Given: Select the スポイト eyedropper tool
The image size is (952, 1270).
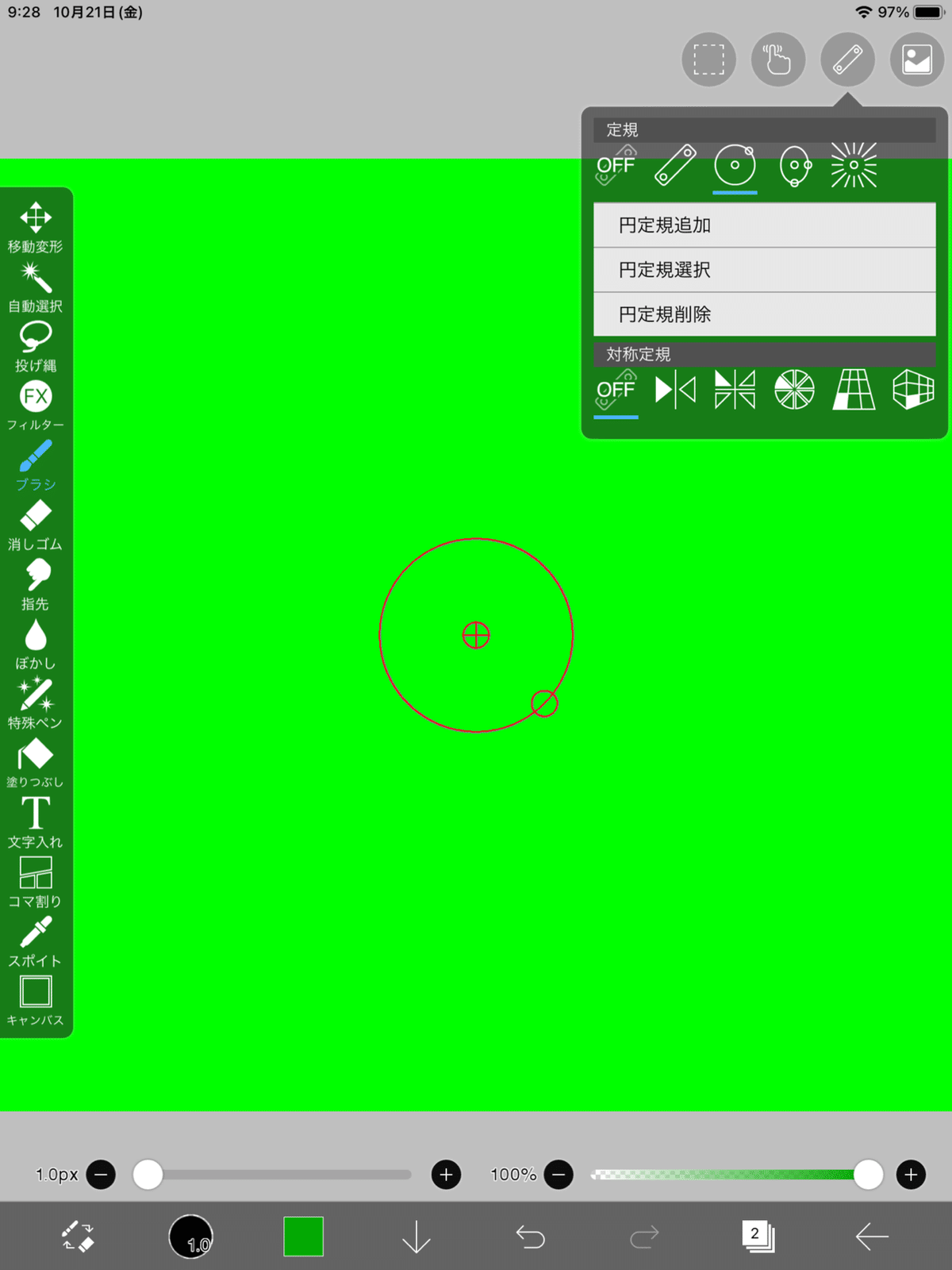Looking at the screenshot, I should pos(36,941).
